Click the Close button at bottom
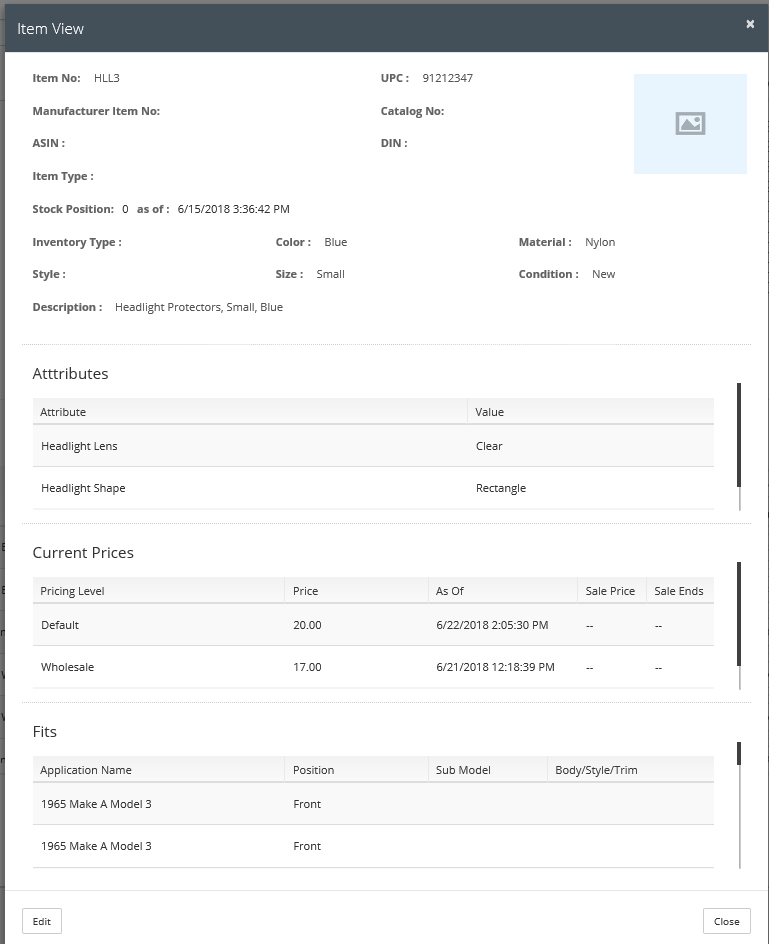769x944 pixels. 726,921
